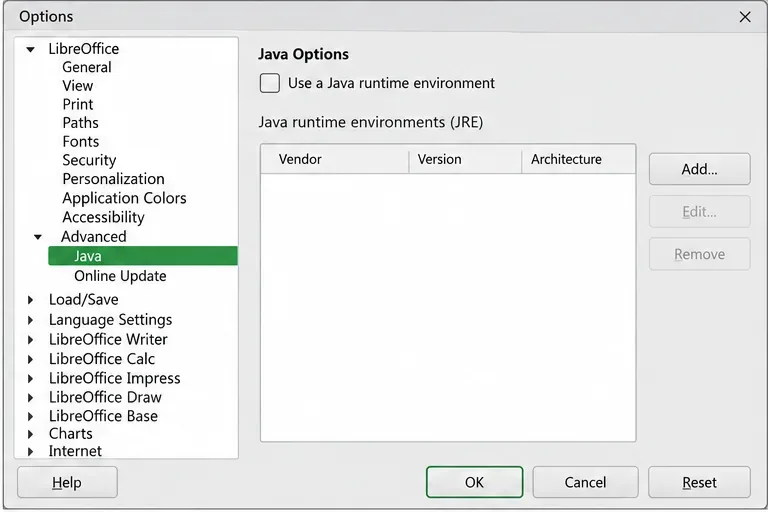Sort JRE list by Version column
Screen dimensions: 768x512
point(465,159)
